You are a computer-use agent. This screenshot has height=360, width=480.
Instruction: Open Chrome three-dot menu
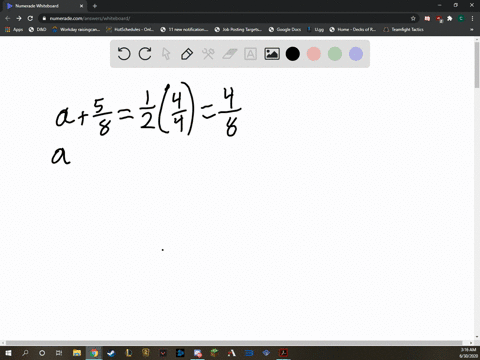(x=472, y=18)
